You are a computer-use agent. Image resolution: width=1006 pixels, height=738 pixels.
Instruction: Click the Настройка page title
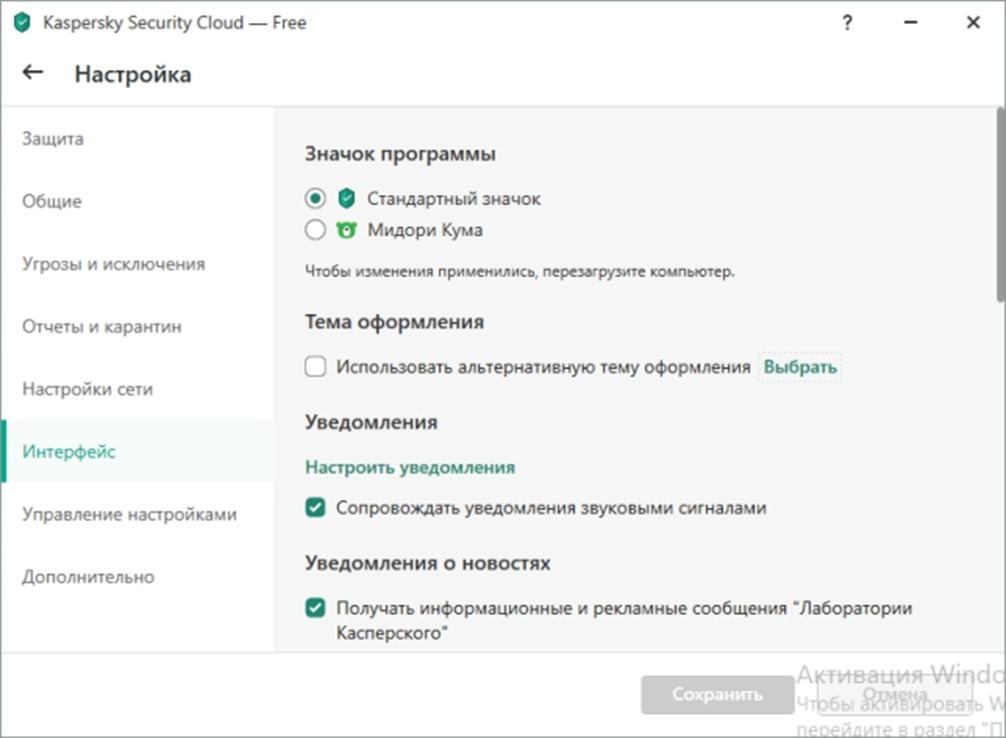pyautogui.click(x=133, y=74)
